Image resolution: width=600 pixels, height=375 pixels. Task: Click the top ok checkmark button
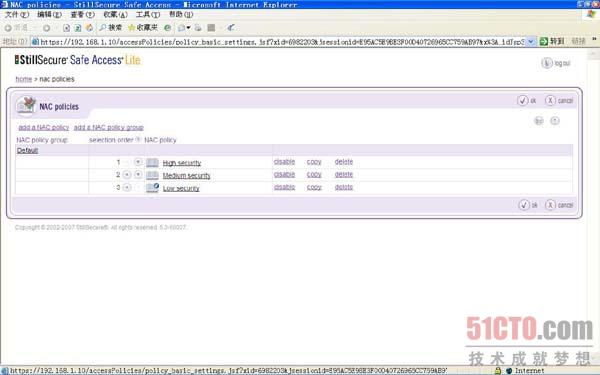[522, 100]
